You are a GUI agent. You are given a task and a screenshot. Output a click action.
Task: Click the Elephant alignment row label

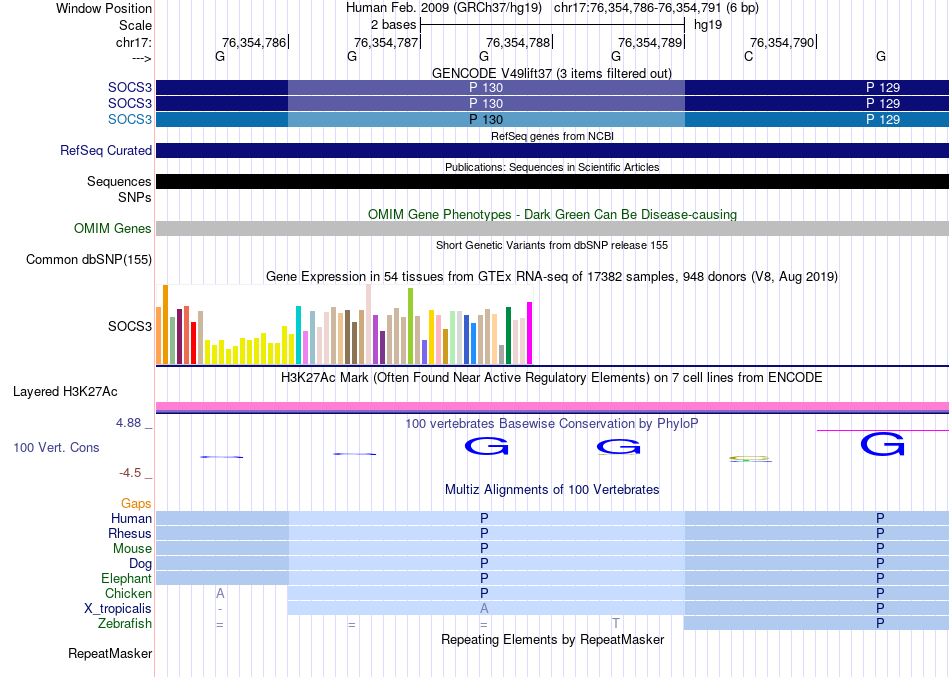point(127,578)
